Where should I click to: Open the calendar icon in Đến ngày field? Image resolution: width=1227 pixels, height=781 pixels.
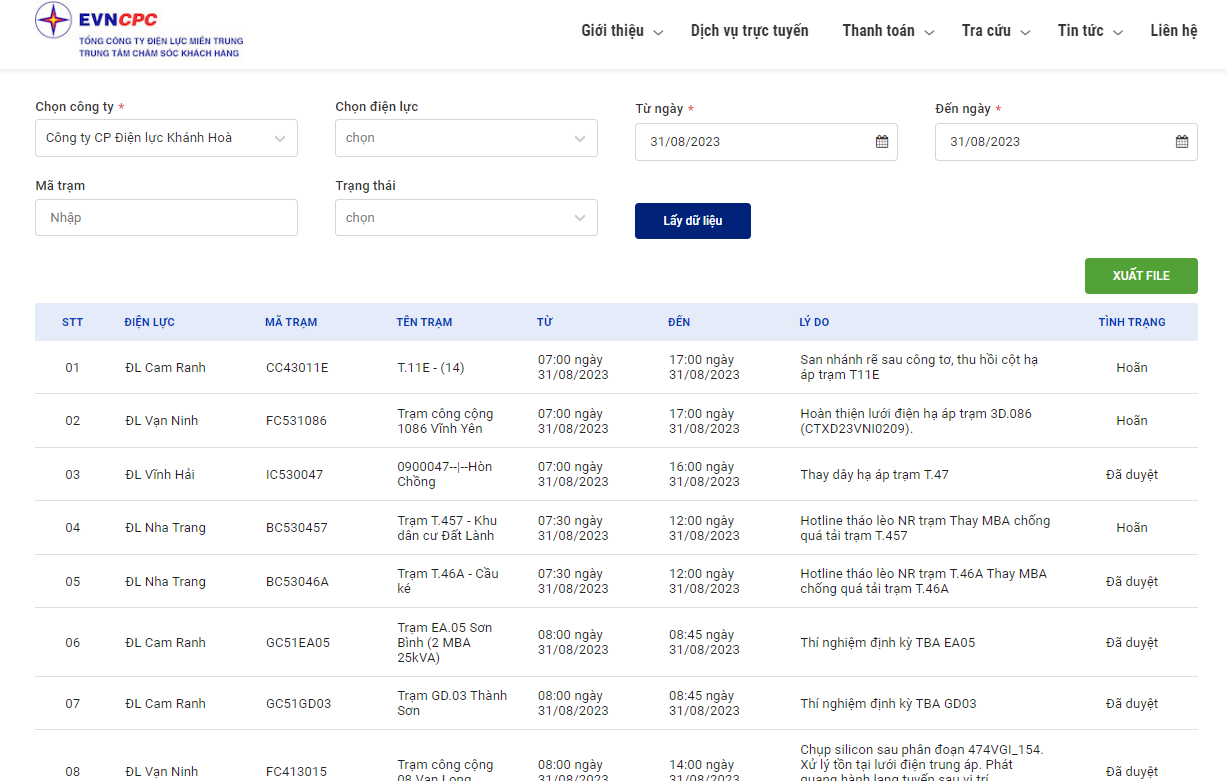tap(1182, 142)
